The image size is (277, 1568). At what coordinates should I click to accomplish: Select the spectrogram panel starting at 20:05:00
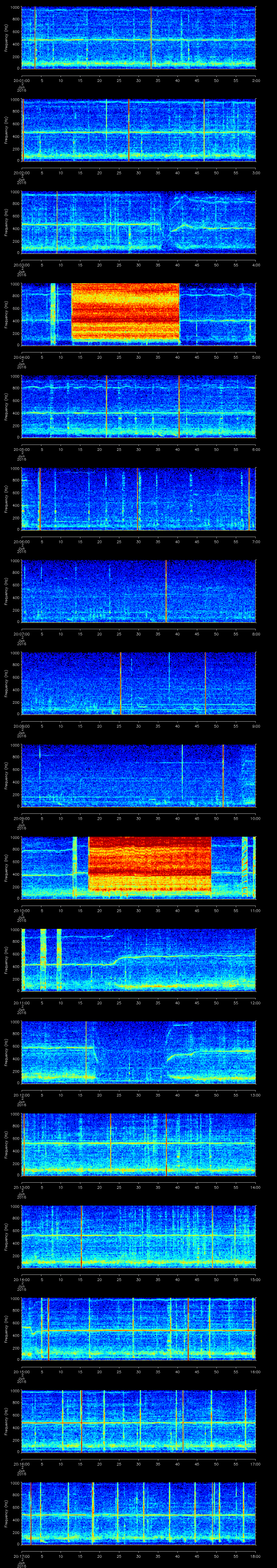139,407
